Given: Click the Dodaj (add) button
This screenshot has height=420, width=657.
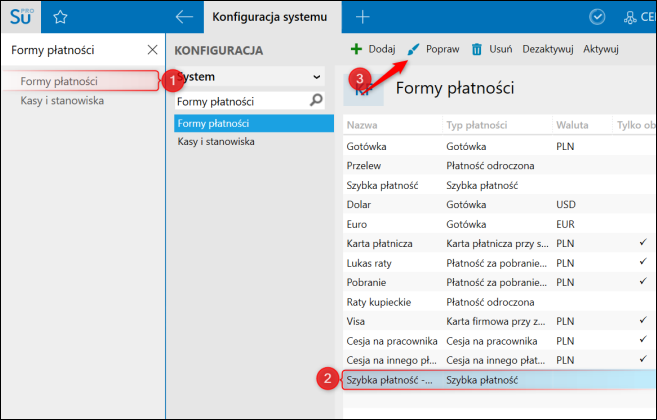Looking at the screenshot, I should (x=373, y=48).
